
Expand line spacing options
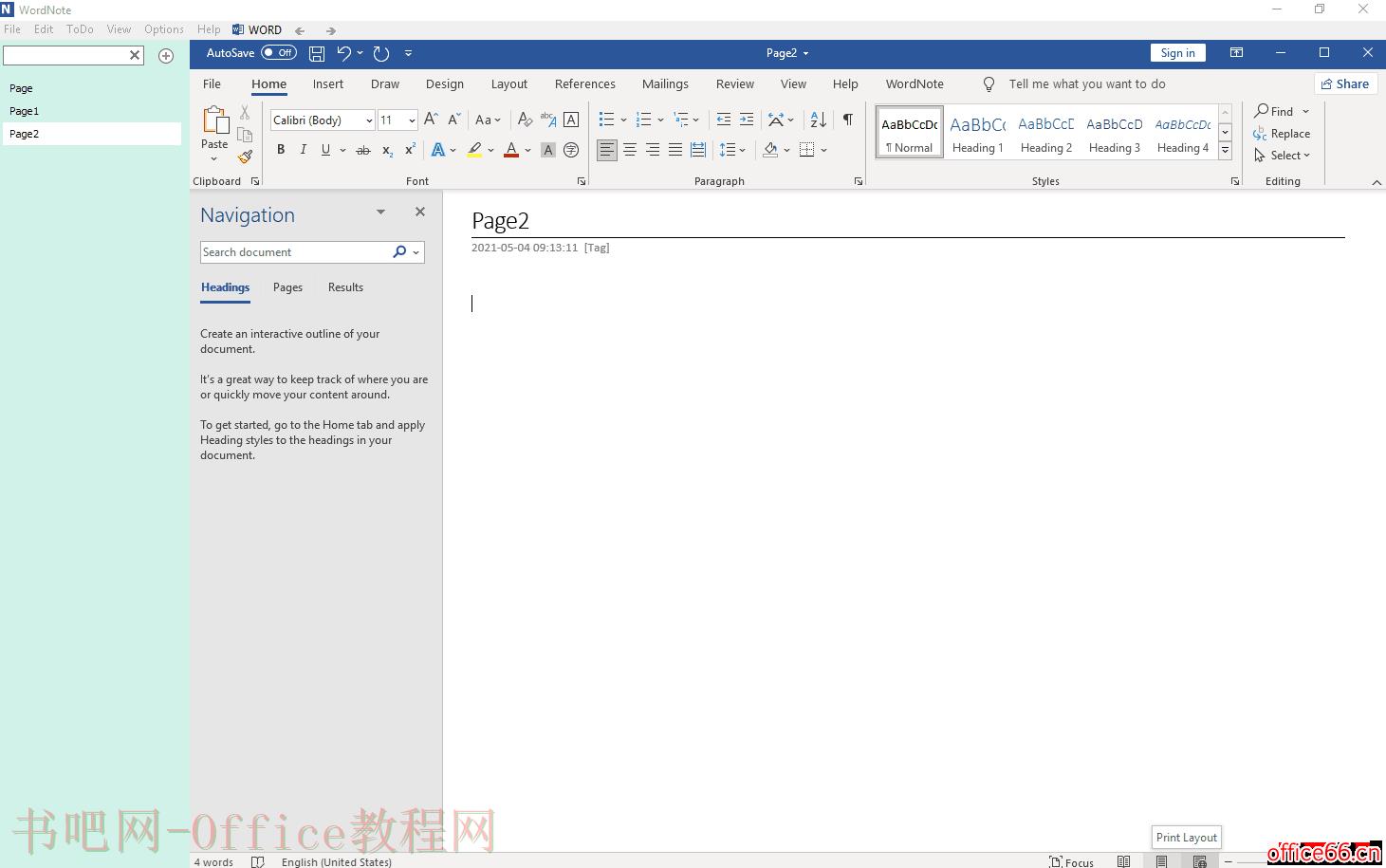(732, 150)
